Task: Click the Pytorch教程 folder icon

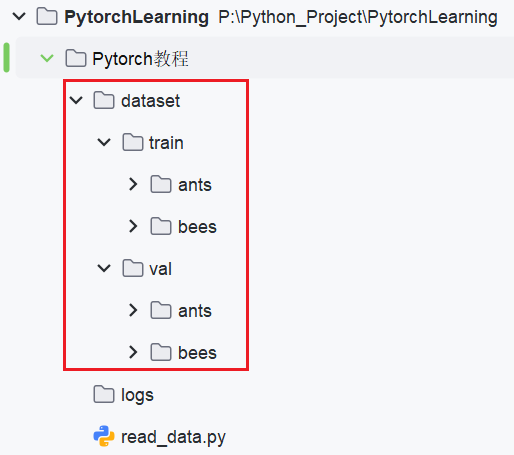Action: [x=76, y=58]
